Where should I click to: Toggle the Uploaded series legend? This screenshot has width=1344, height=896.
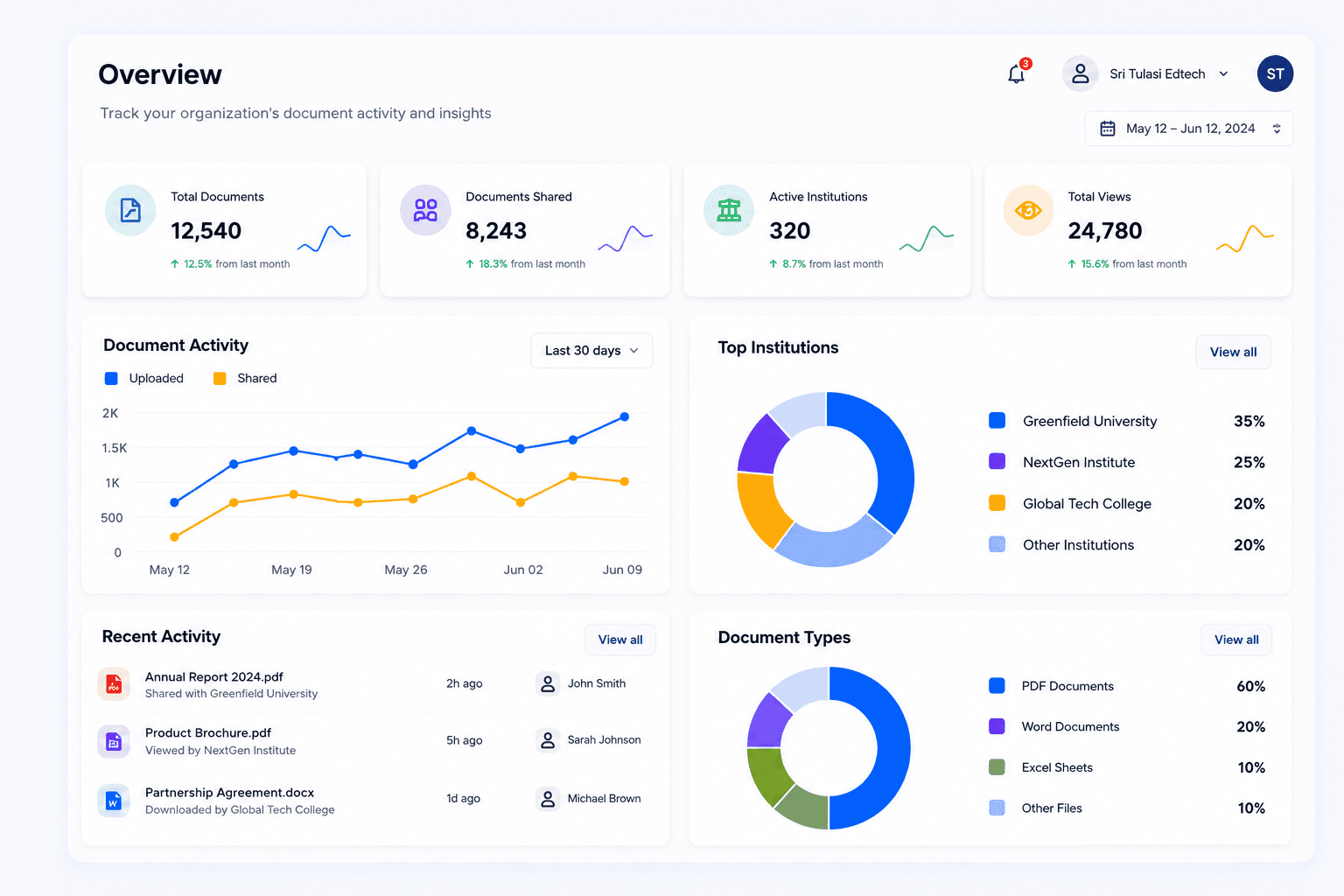[144, 378]
